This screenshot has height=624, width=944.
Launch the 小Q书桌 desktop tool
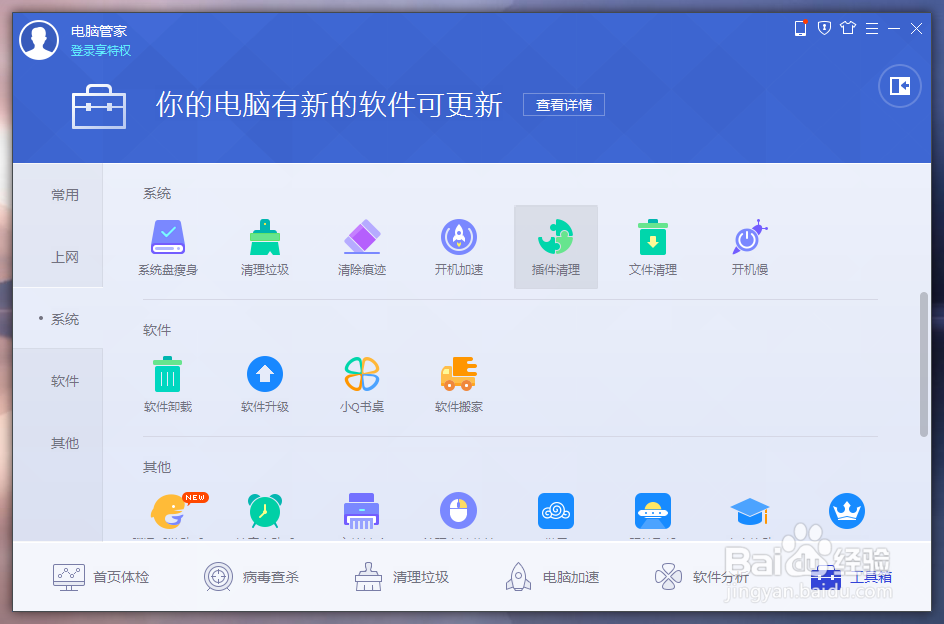[x=362, y=384]
